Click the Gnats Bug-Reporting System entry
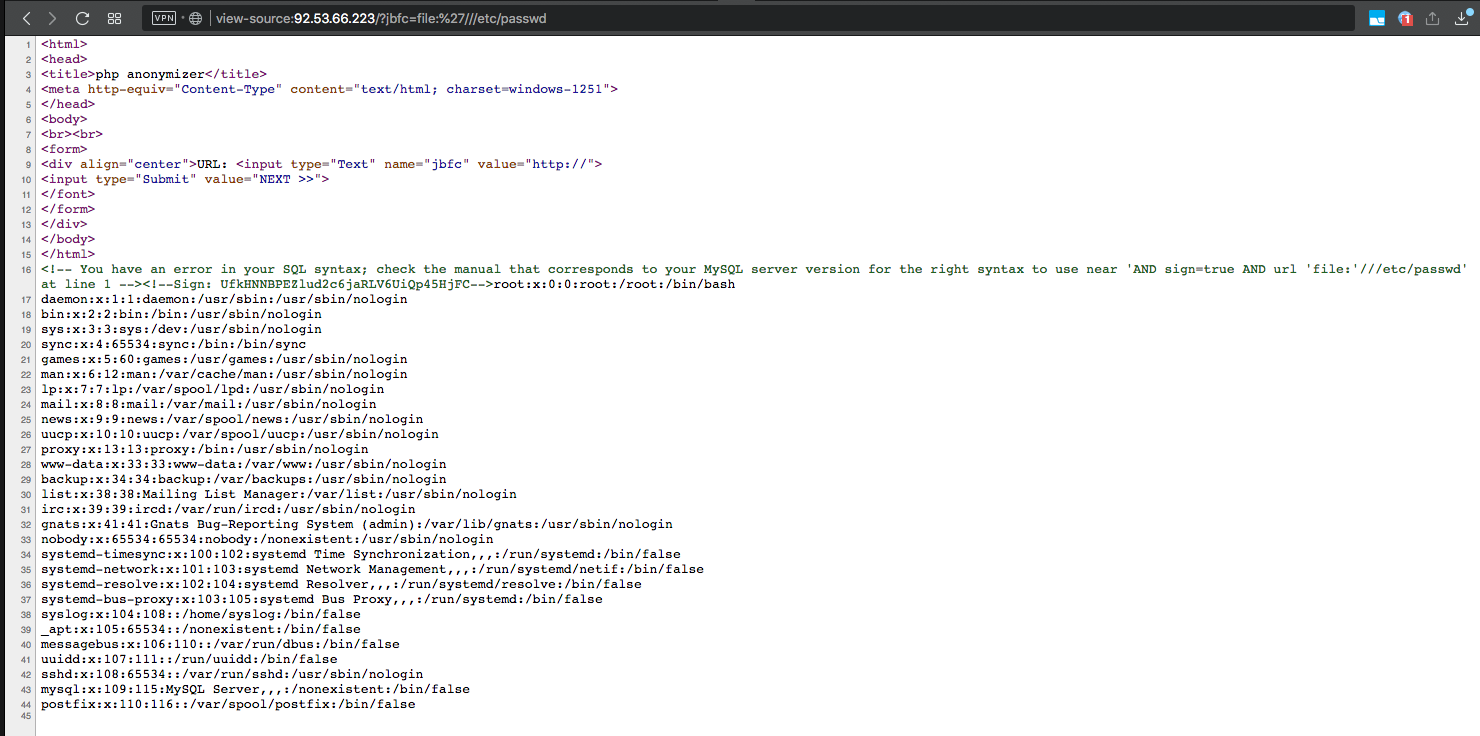1480x736 pixels. [357, 524]
